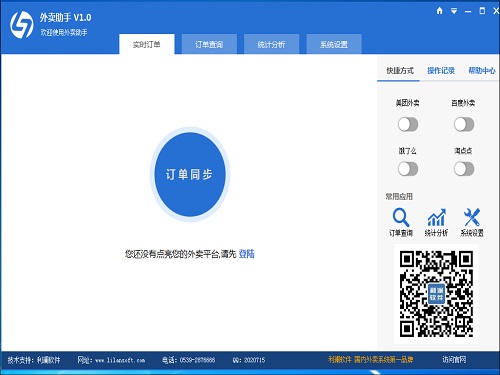Screen dimensions: 500x375
Task: Click the 外卖助手 V1.0 title text
Action: point(65,17)
